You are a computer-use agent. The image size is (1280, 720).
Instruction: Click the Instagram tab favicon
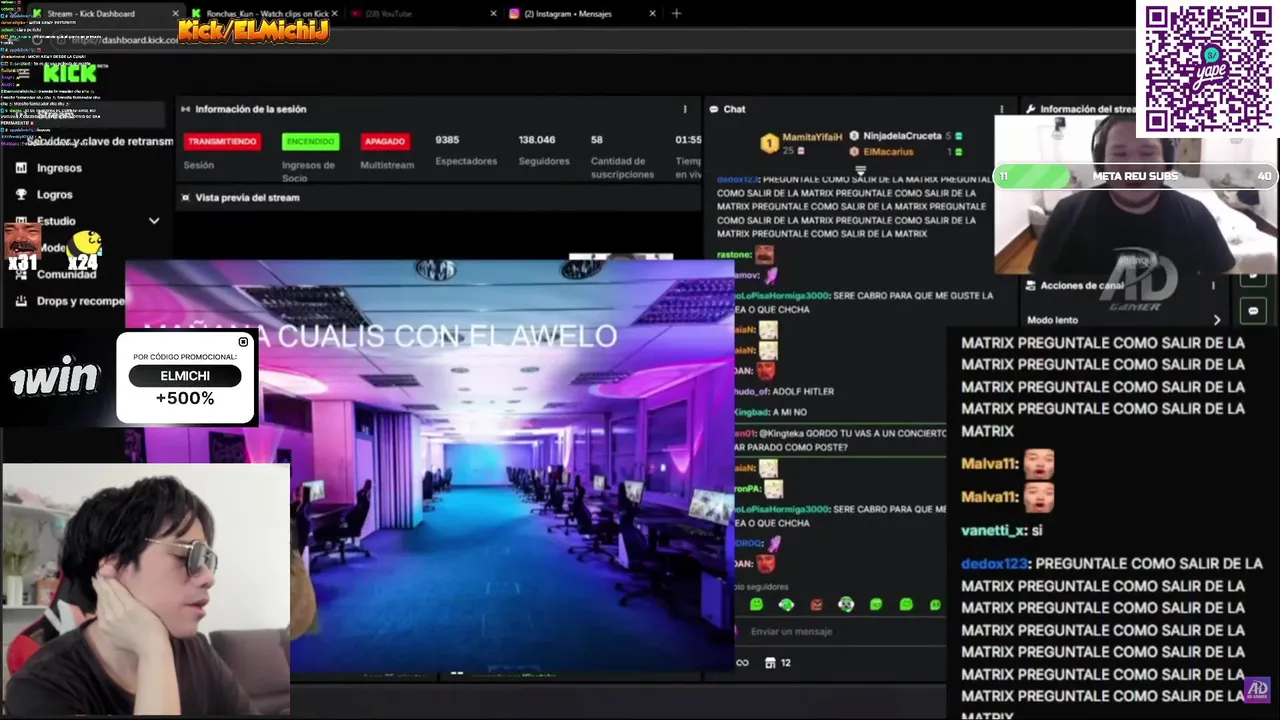(515, 13)
